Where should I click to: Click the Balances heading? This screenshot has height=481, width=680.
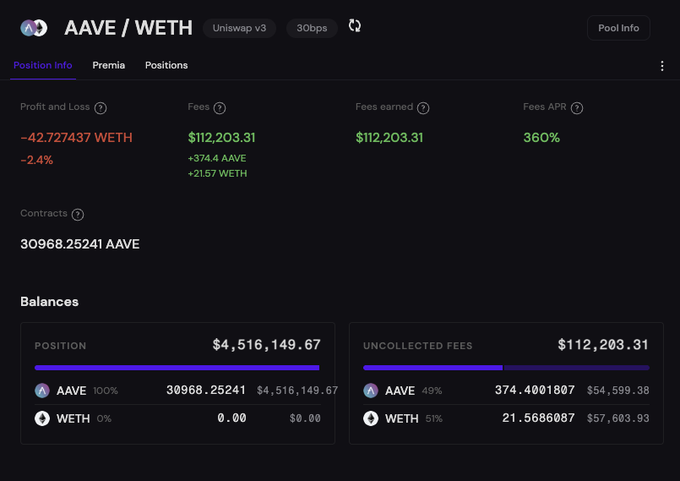[x=49, y=301]
